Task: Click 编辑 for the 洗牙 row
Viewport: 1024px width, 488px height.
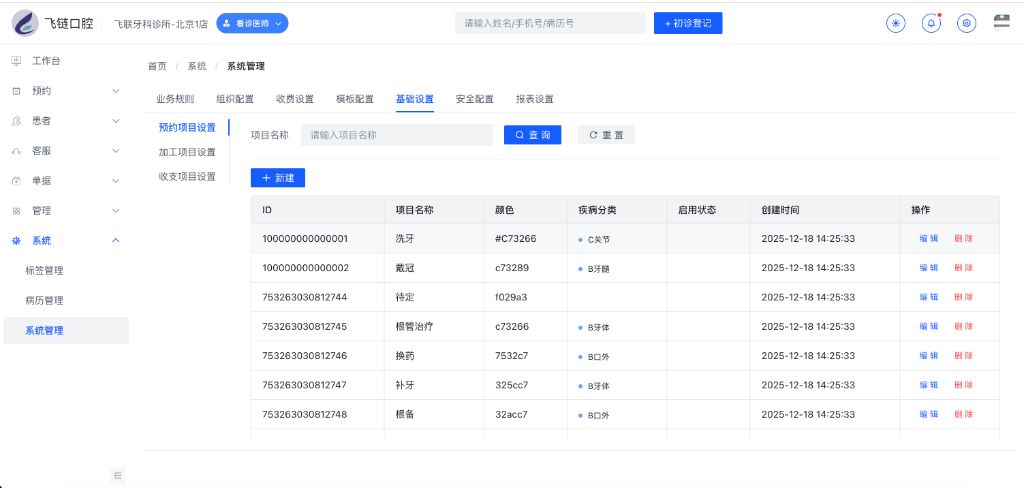Action: pos(929,238)
